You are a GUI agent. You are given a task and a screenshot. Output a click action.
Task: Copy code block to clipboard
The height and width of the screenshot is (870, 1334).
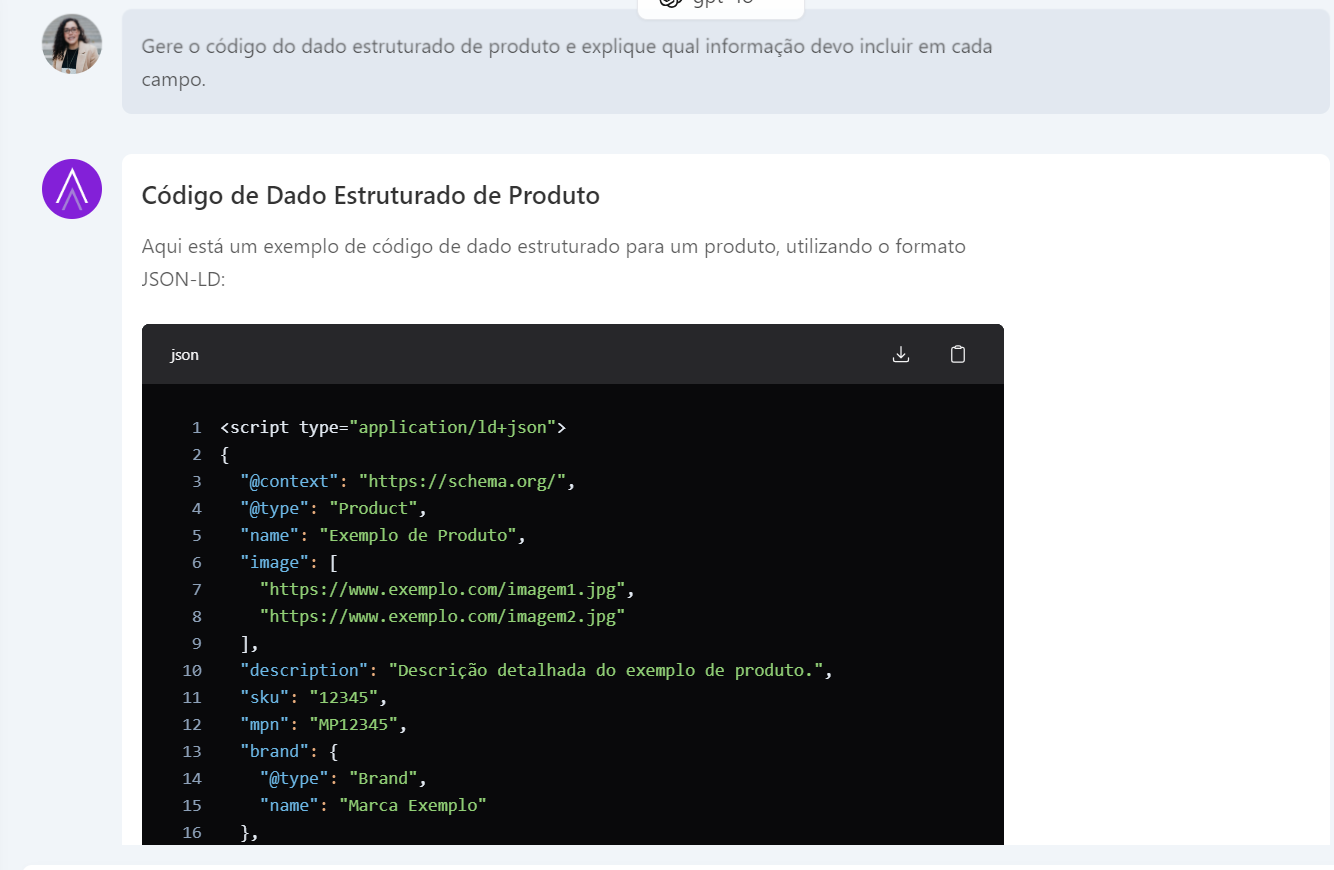(x=958, y=354)
